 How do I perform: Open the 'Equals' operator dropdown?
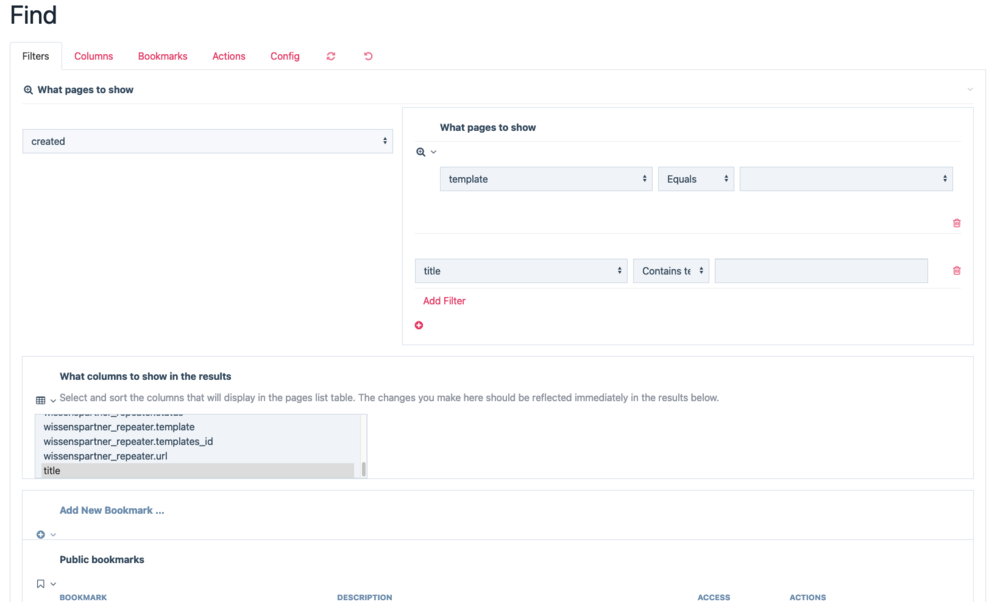695,179
